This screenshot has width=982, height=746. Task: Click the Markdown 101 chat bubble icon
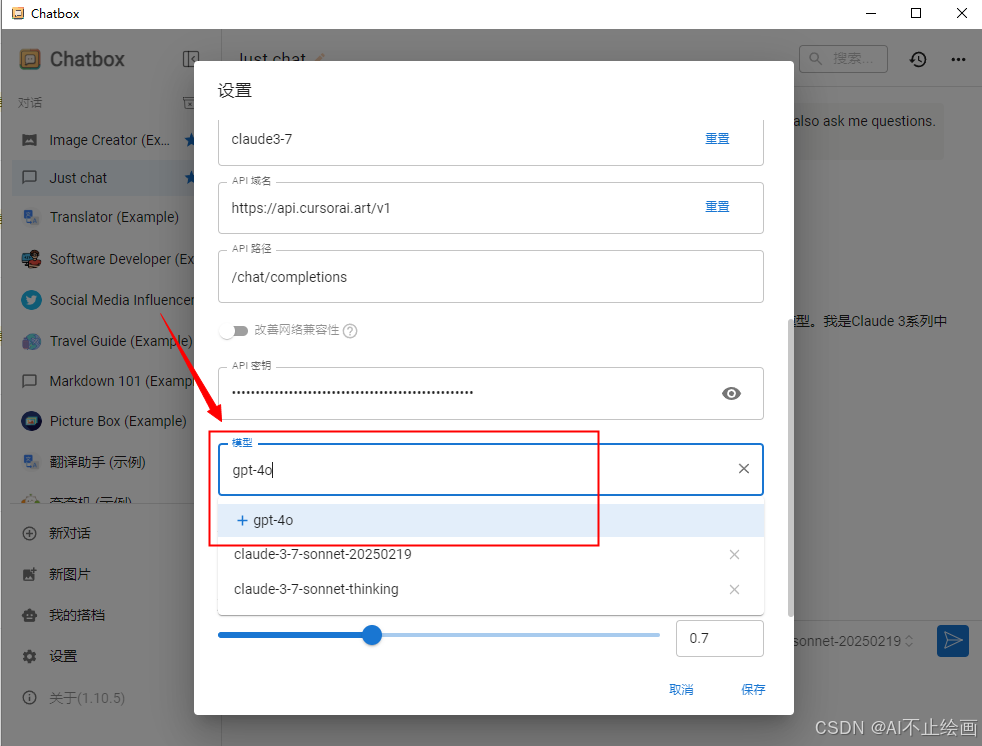click(x=29, y=381)
